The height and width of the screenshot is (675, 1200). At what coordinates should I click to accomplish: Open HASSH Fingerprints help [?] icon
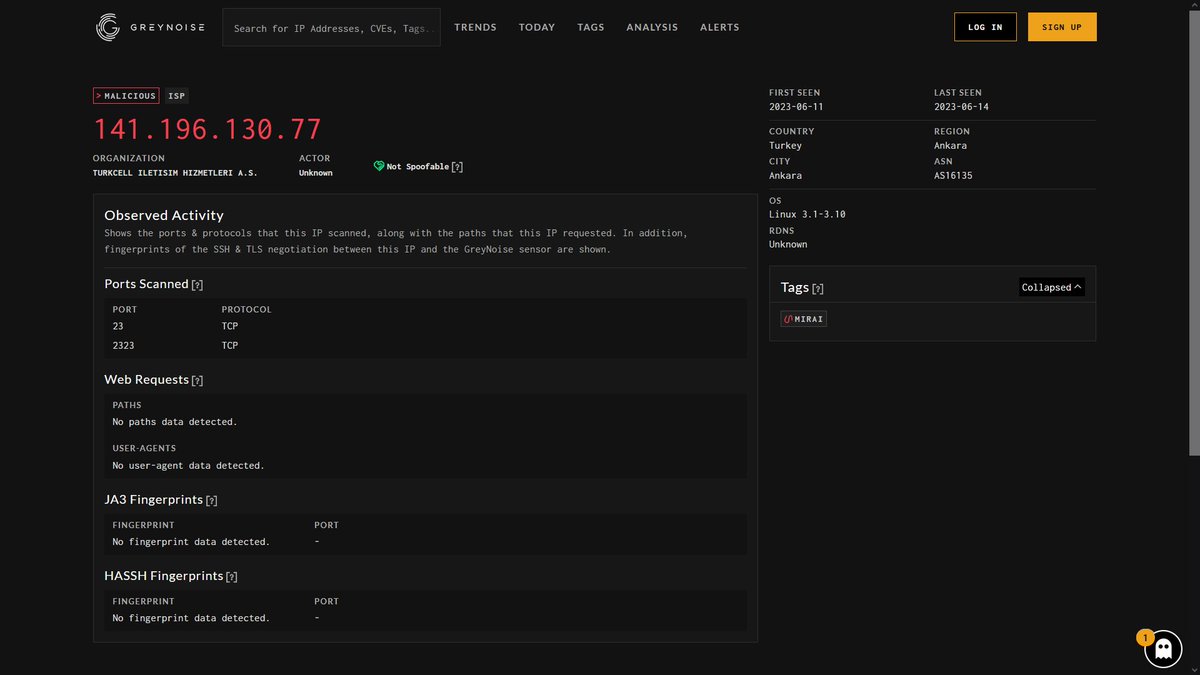point(232,577)
